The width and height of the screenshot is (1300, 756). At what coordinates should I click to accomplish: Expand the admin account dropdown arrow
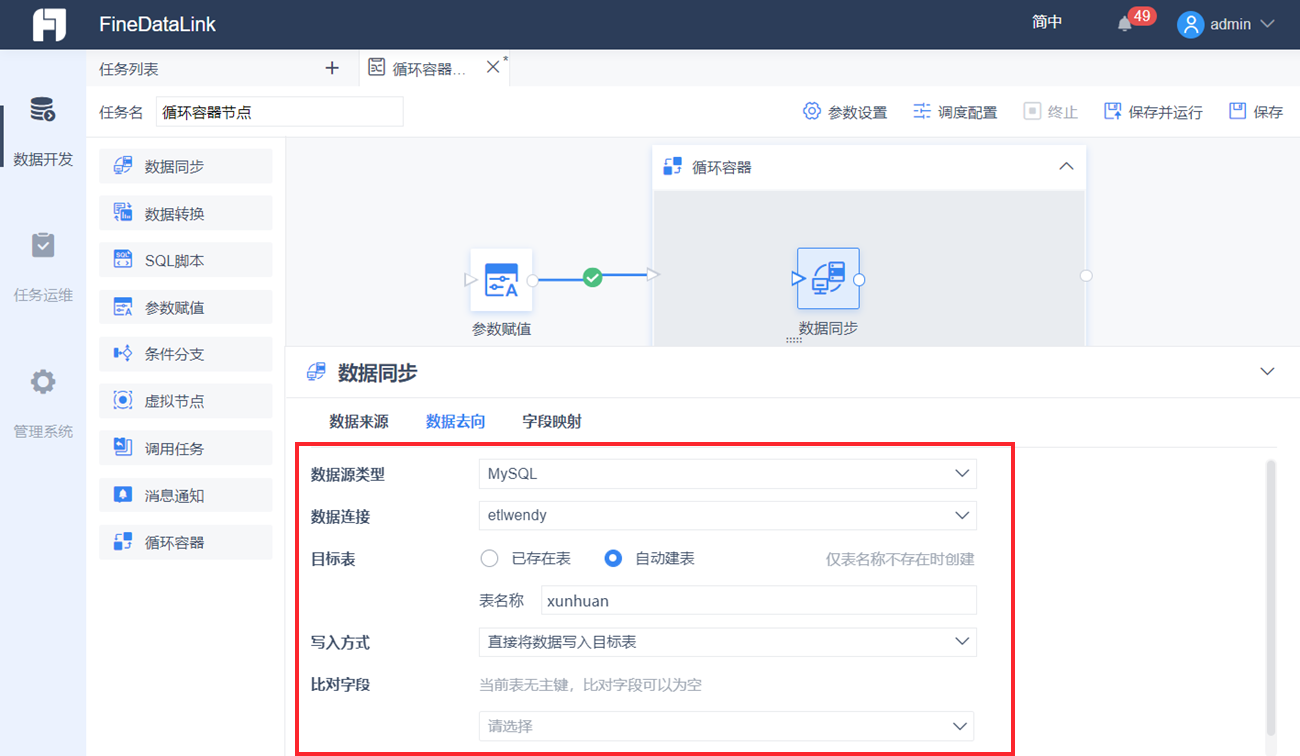pos(1267,24)
